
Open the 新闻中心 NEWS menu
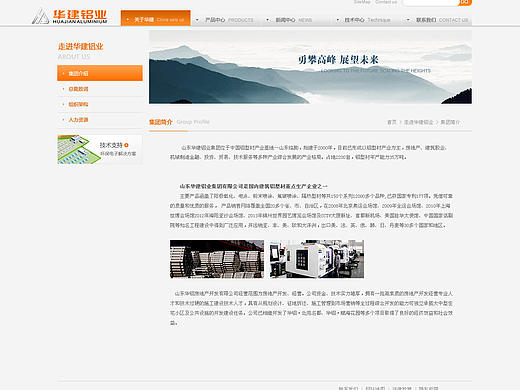294,20
